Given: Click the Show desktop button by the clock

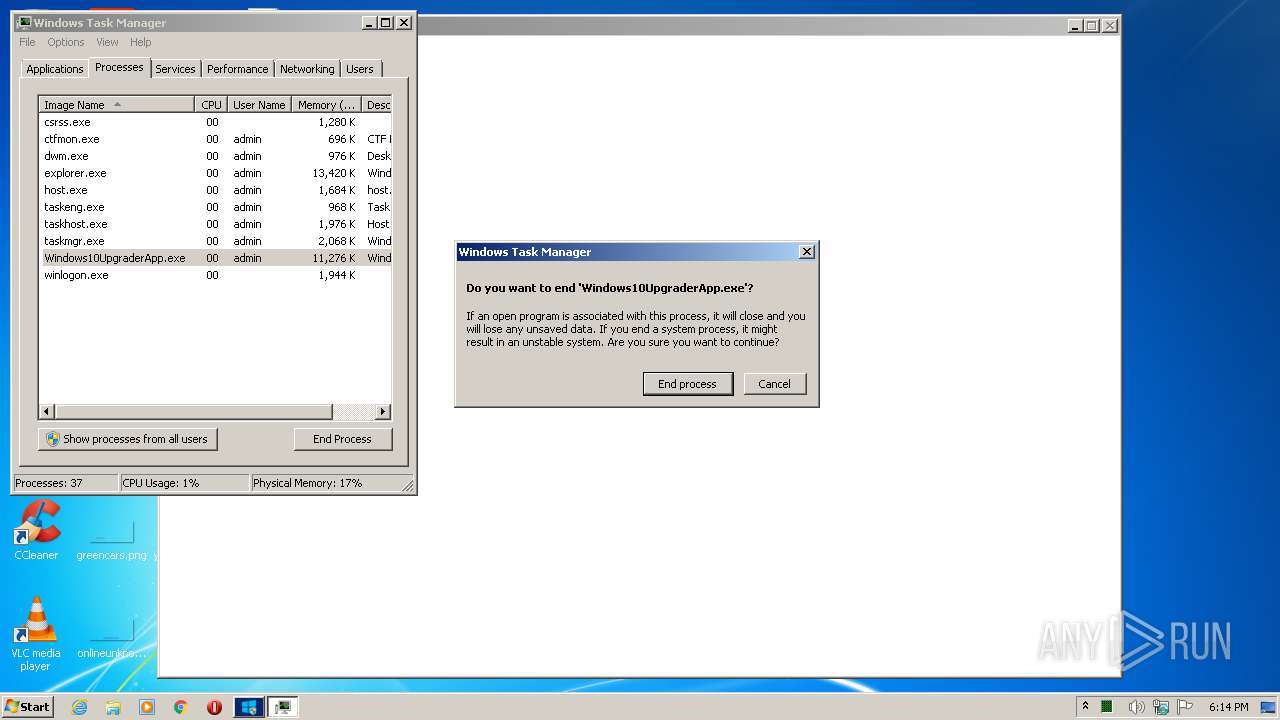Looking at the screenshot, I should (x=1270, y=707).
